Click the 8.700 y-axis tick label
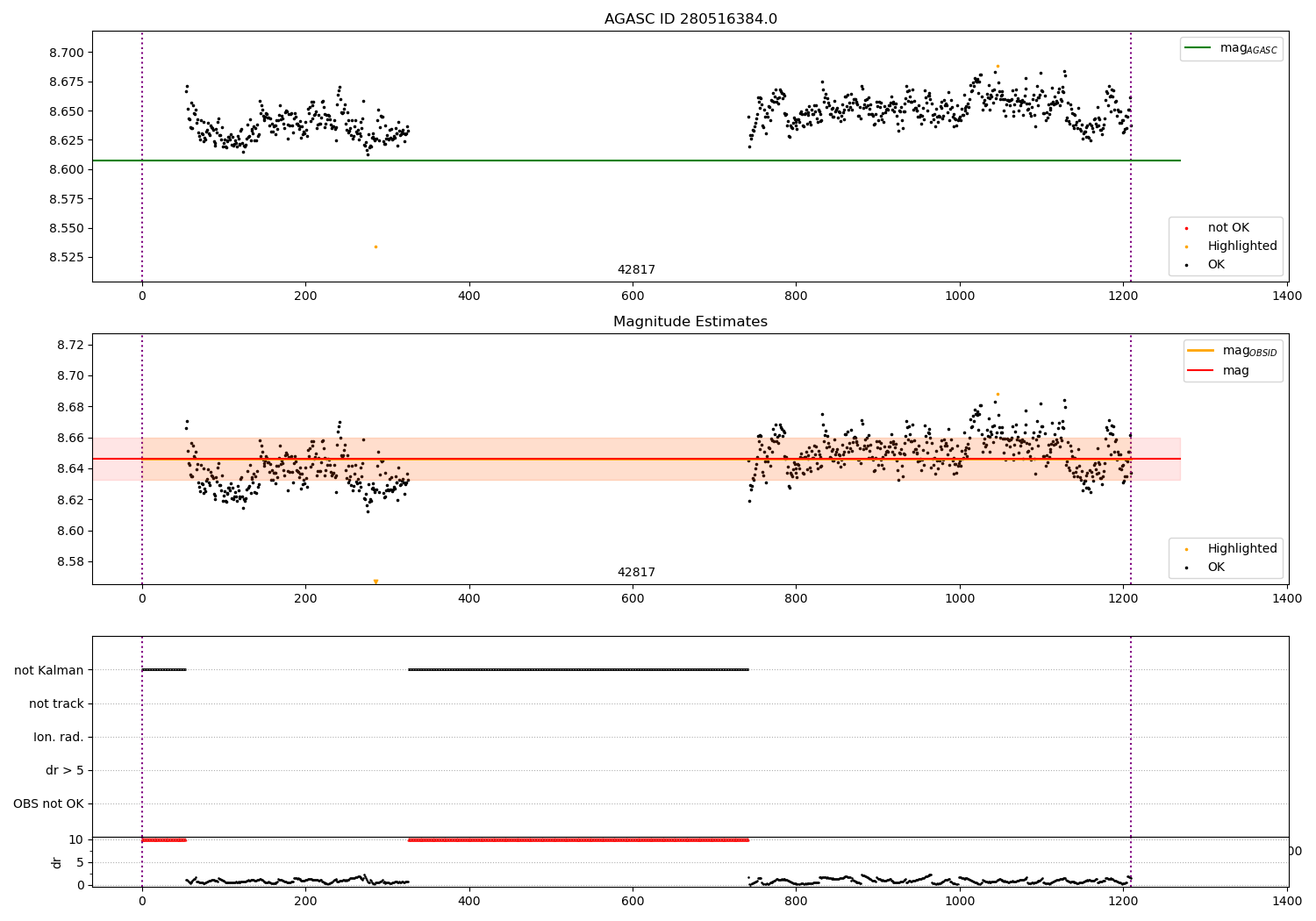The width and height of the screenshot is (1316, 921). pyautogui.click(x=67, y=53)
